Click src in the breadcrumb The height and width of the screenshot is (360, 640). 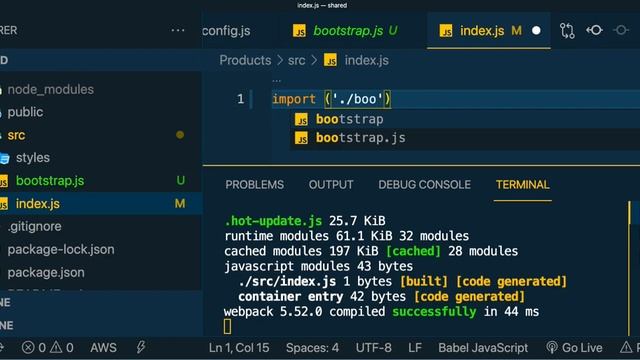[x=296, y=60]
